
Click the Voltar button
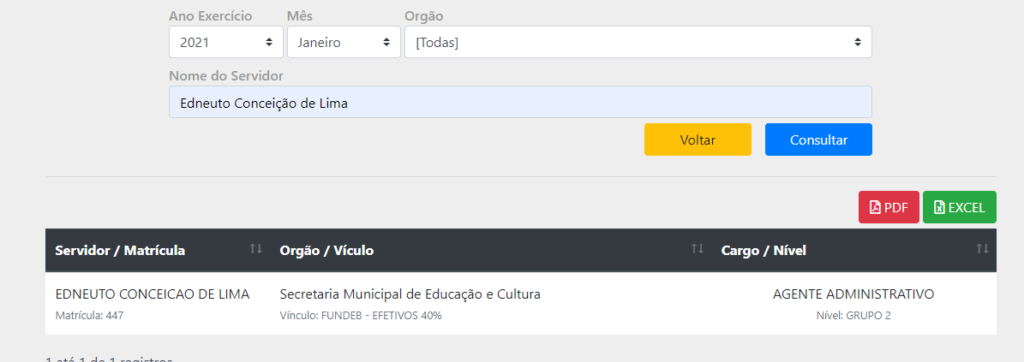tap(697, 140)
